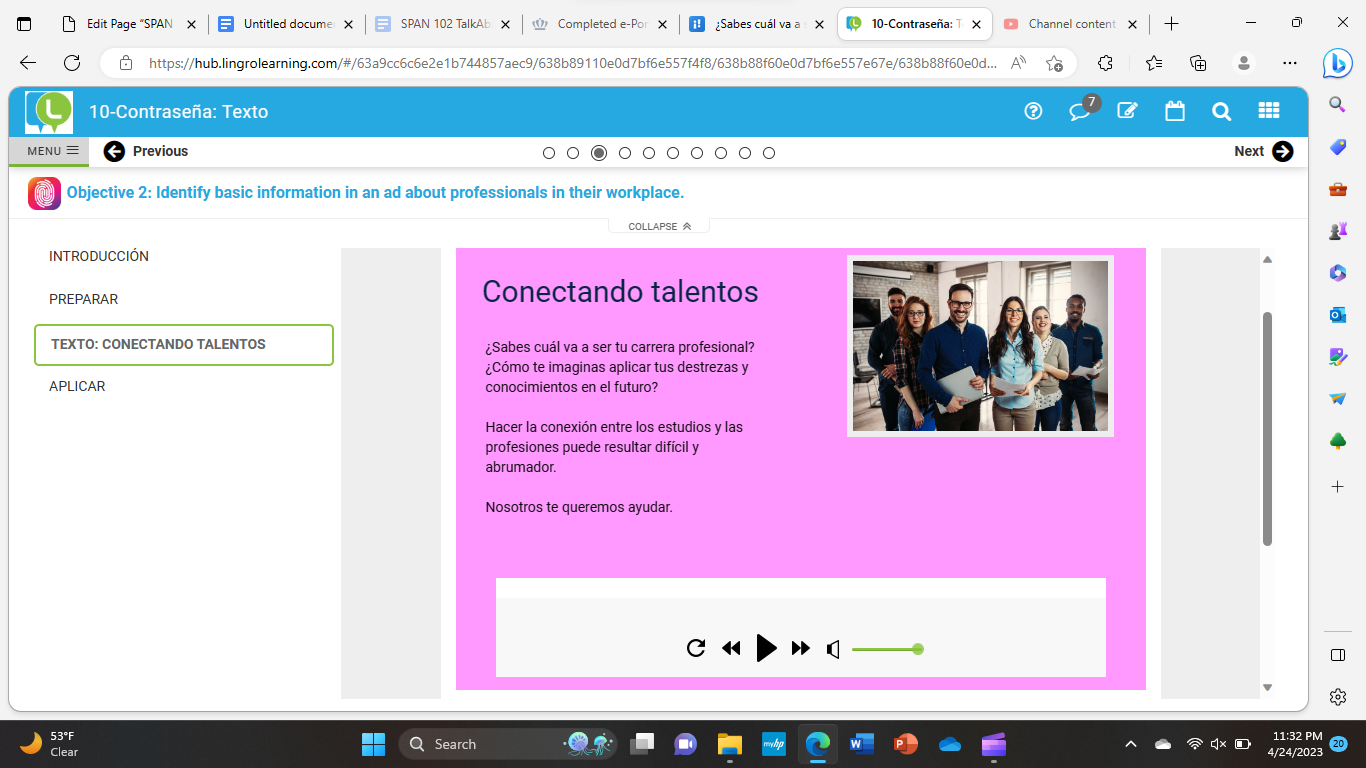This screenshot has height=768, width=1366.
Task: Fast forward the audio track
Action: point(801,648)
